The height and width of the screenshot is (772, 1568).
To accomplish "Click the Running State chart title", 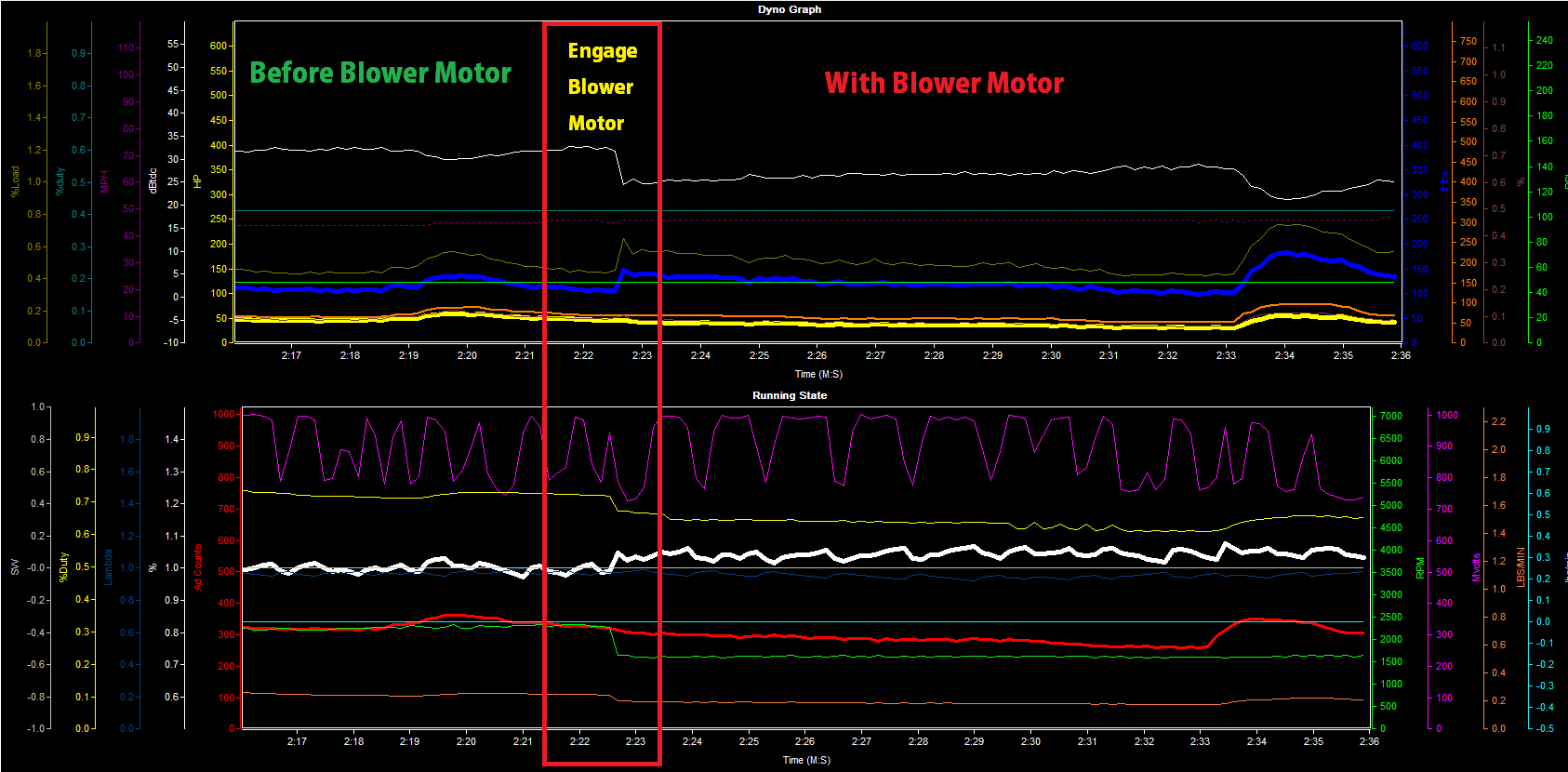I will [789, 395].
